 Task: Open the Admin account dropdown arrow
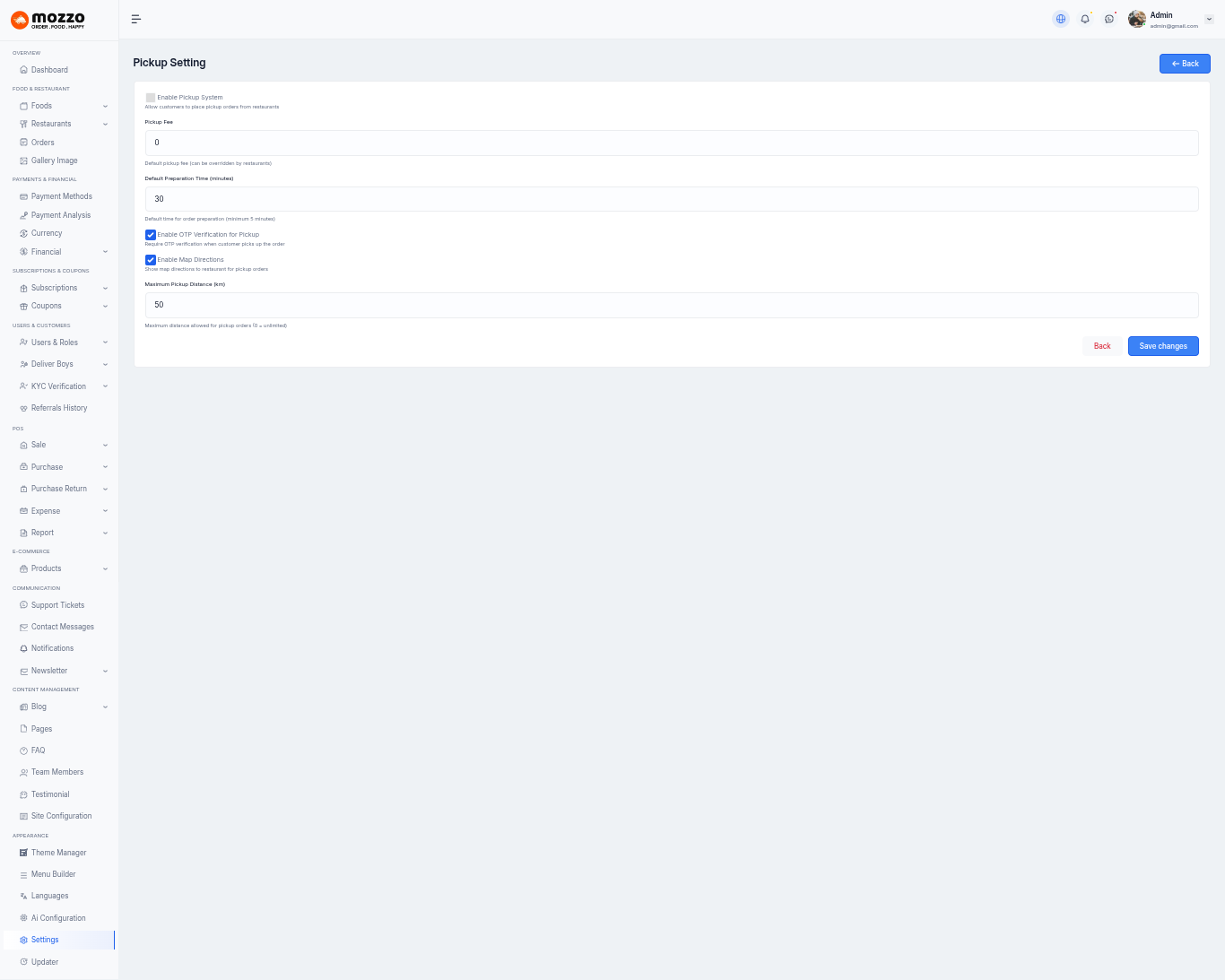(x=1209, y=19)
